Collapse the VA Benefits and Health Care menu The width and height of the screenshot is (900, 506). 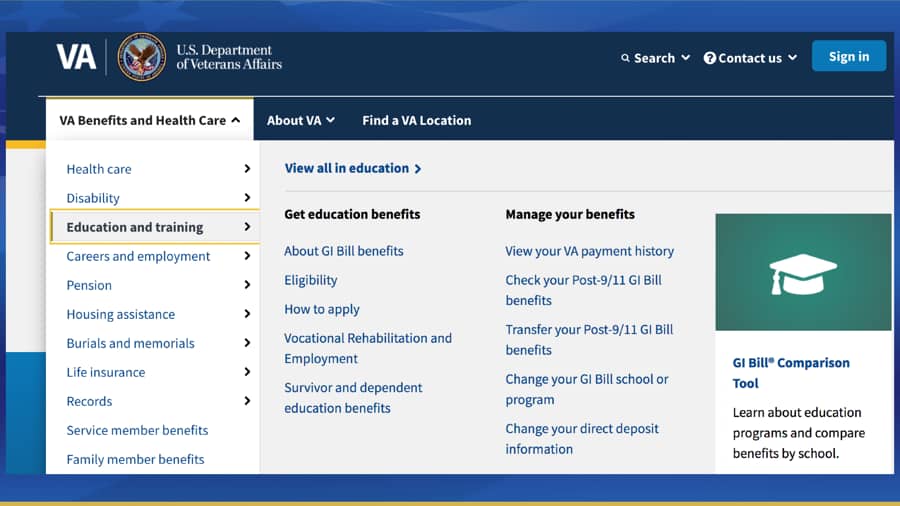click(150, 120)
